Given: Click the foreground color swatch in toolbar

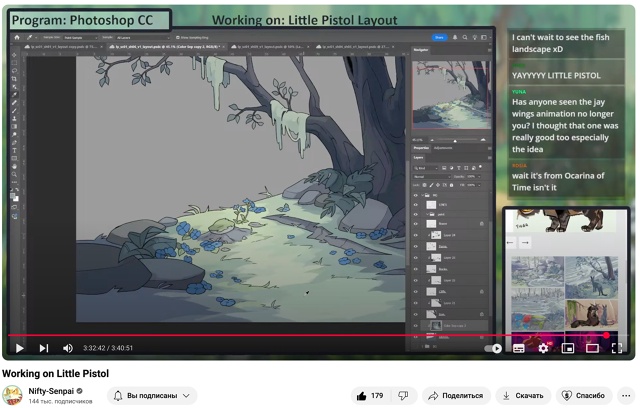Looking at the screenshot, I should tap(13, 196).
